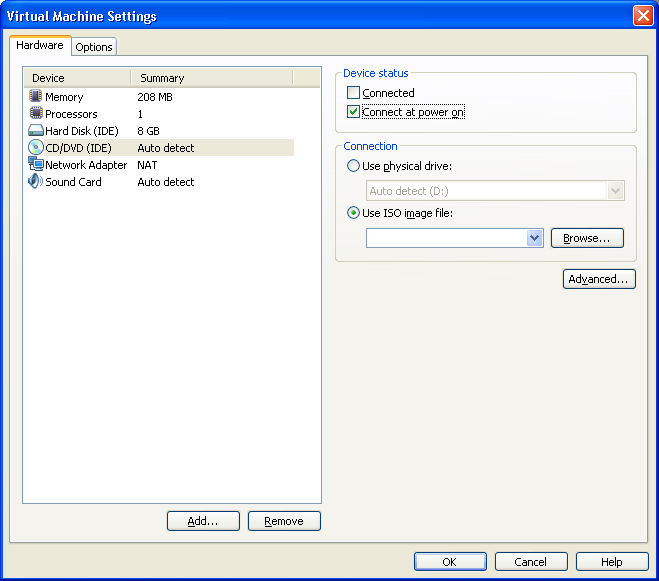Click the NAT summary value
This screenshot has height=581, width=659.
147,165
